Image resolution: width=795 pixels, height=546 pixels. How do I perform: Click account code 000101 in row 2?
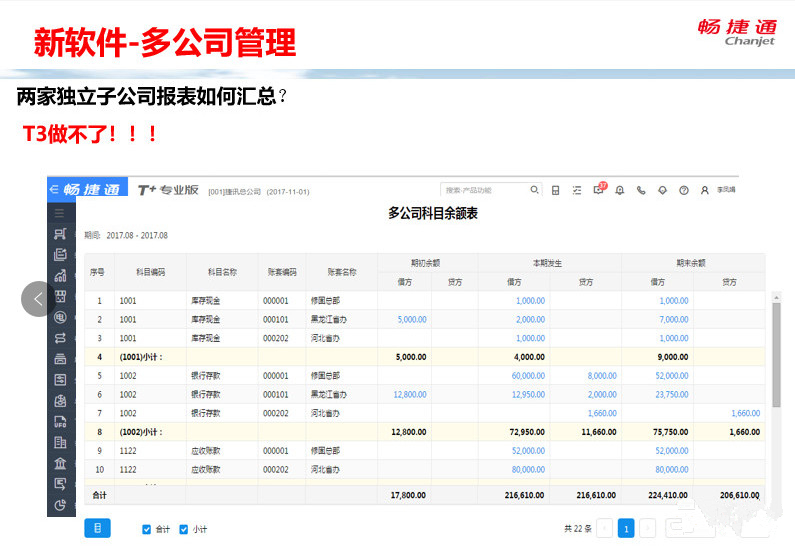(275, 319)
